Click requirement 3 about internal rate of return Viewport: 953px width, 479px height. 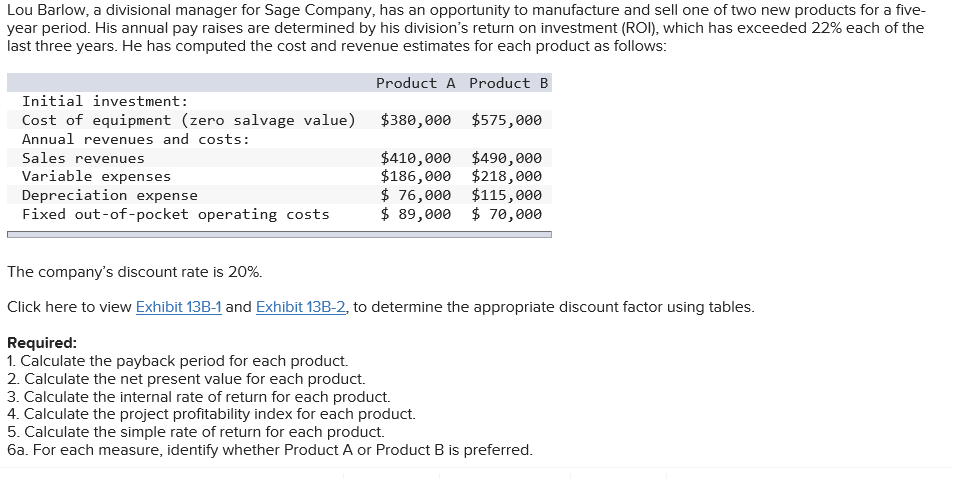pyautogui.click(x=198, y=396)
